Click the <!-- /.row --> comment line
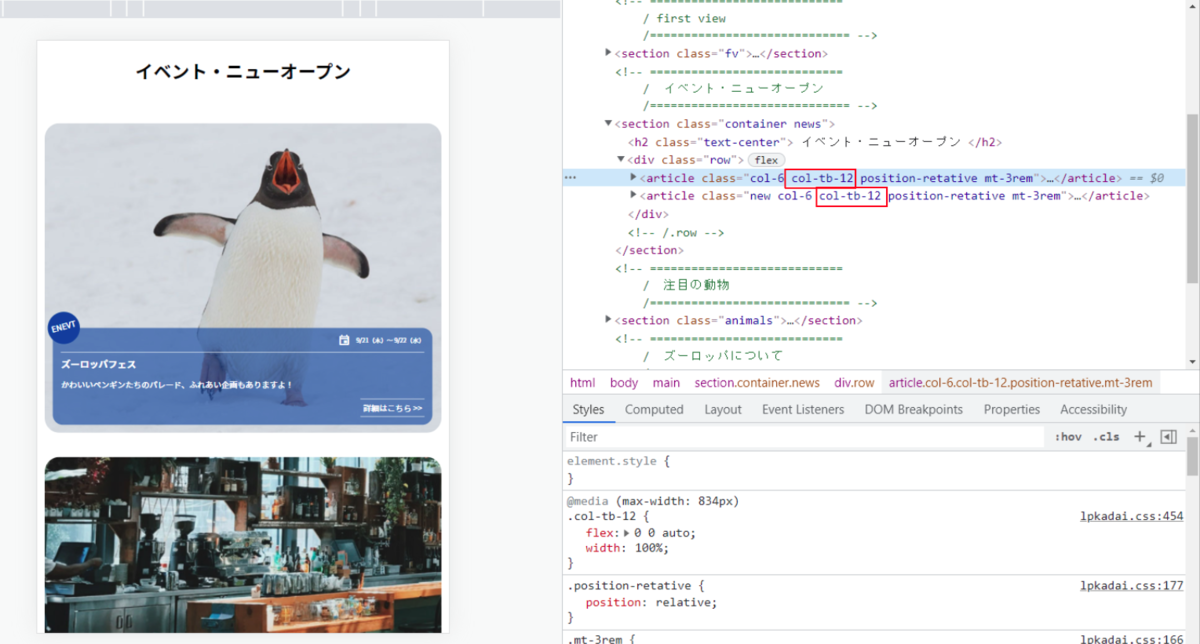Image resolution: width=1200 pixels, height=644 pixels. click(676, 232)
